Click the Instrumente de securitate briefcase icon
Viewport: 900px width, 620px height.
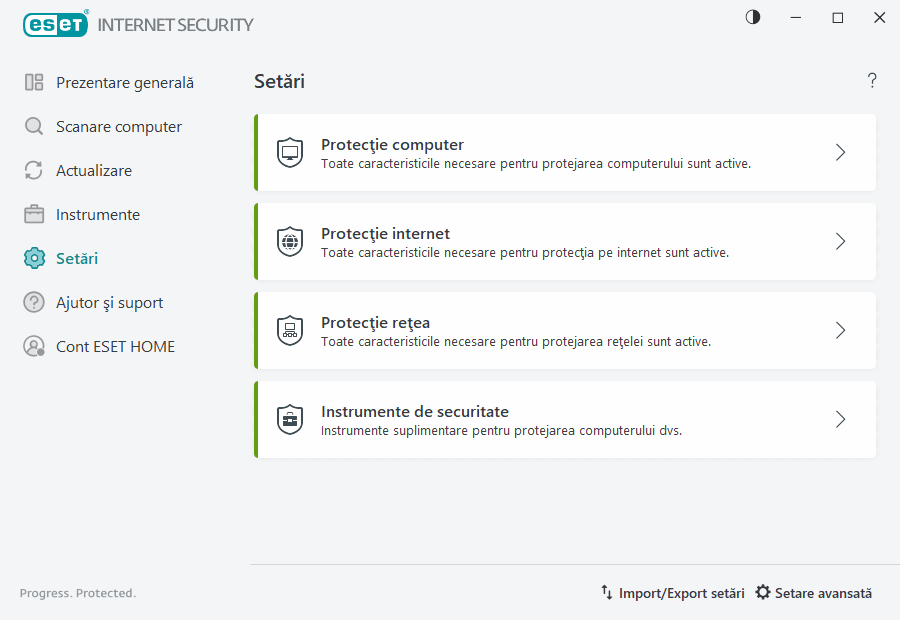(290, 419)
